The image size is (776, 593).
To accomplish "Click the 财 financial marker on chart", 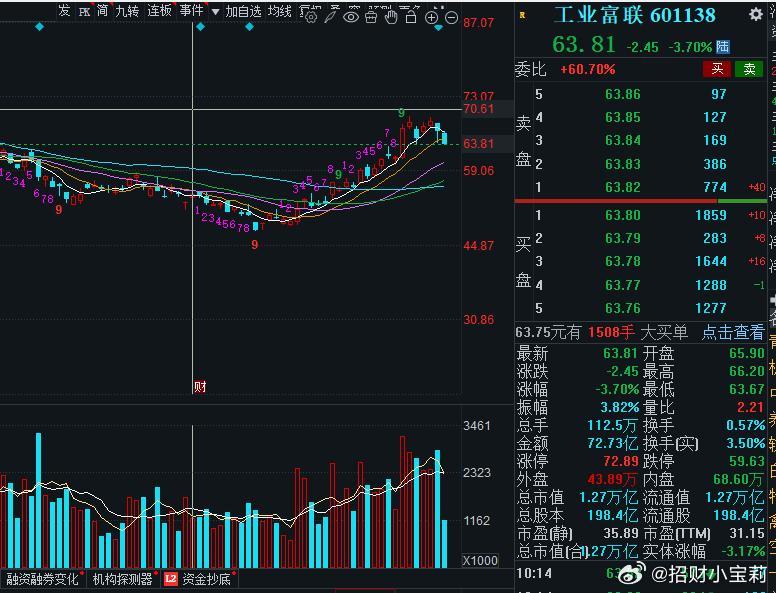I will 199,387.
